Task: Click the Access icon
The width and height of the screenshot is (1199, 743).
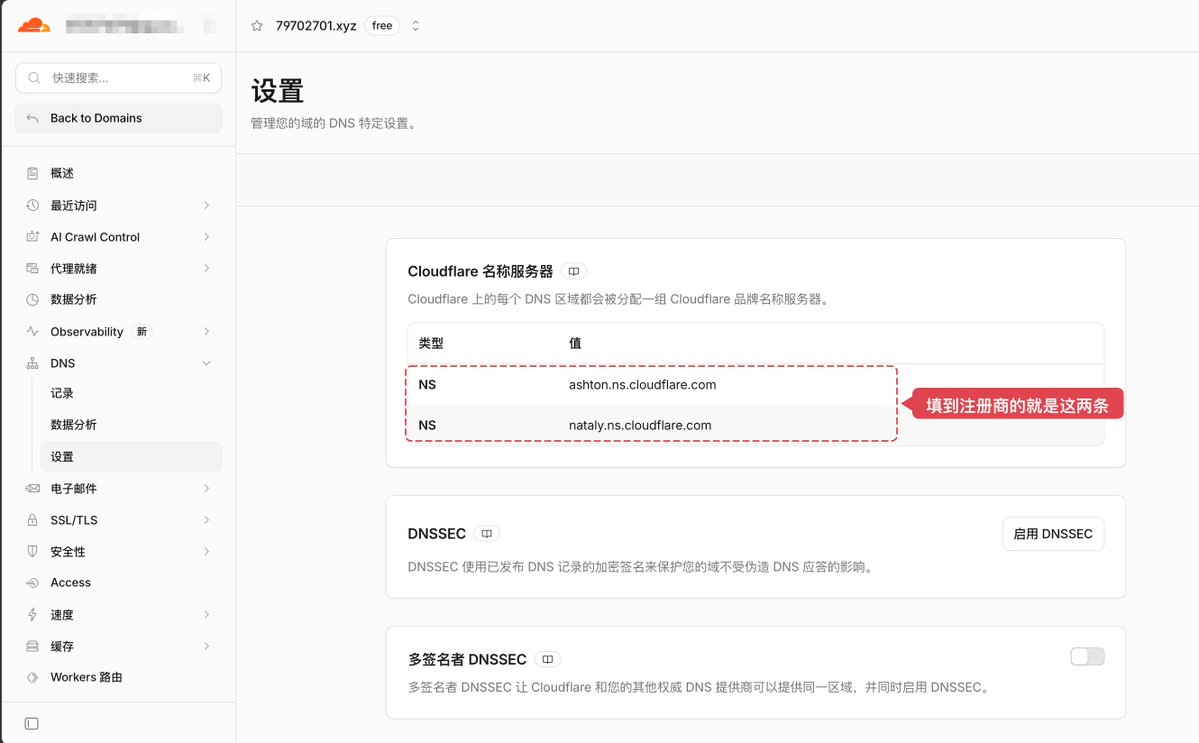Action: pyautogui.click(x=32, y=582)
